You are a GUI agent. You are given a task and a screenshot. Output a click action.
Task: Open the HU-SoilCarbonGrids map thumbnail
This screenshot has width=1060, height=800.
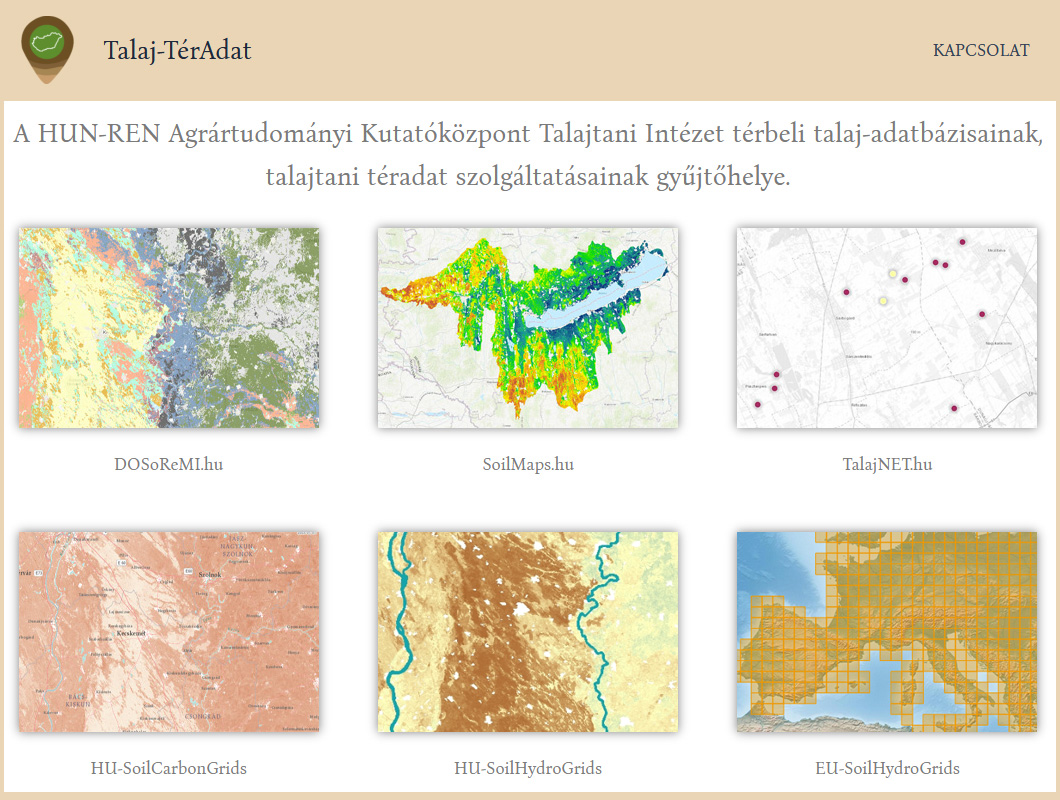pyautogui.click(x=169, y=632)
